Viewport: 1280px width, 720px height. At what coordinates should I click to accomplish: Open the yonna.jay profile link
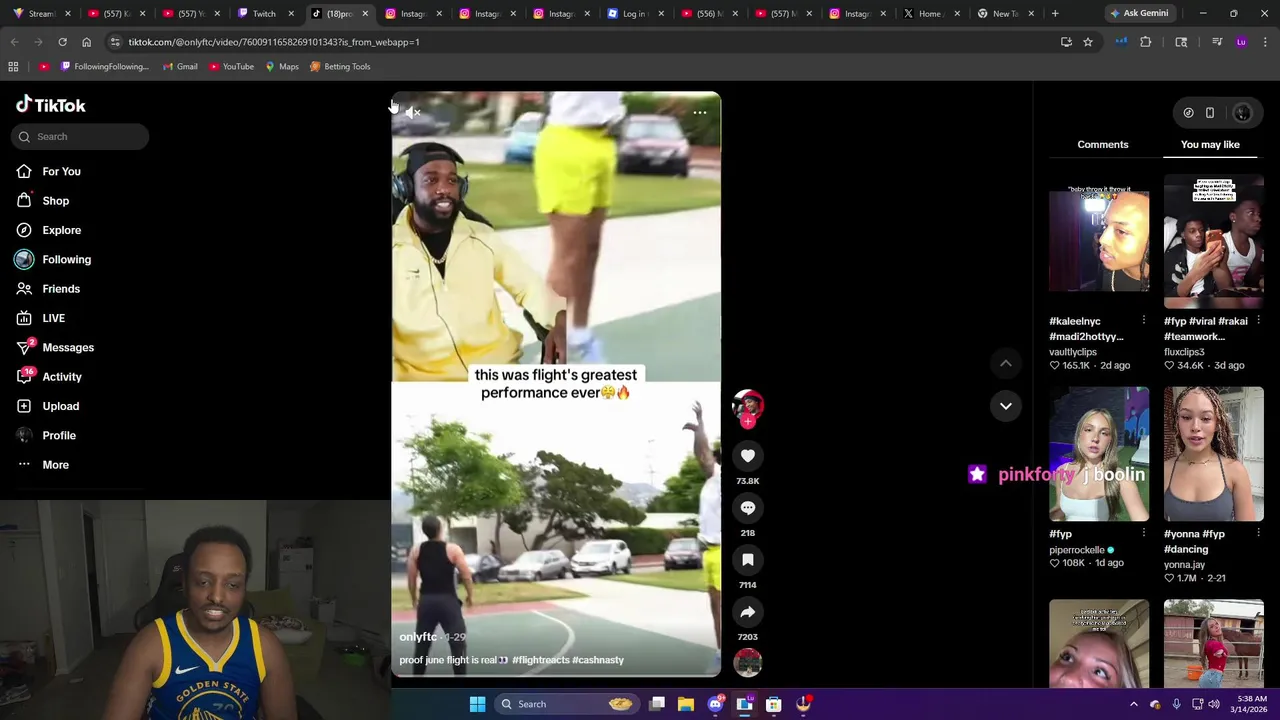(x=1184, y=565)
